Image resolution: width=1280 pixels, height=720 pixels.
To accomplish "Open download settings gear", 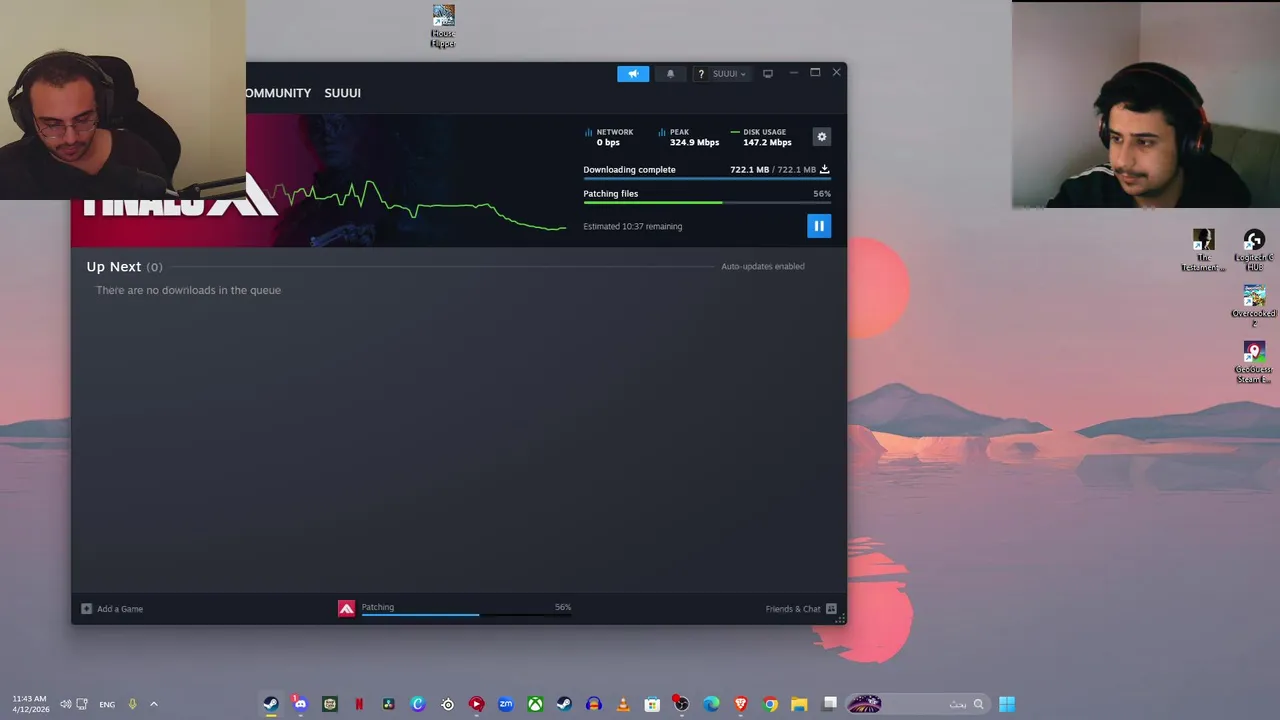I will point(822,137).
